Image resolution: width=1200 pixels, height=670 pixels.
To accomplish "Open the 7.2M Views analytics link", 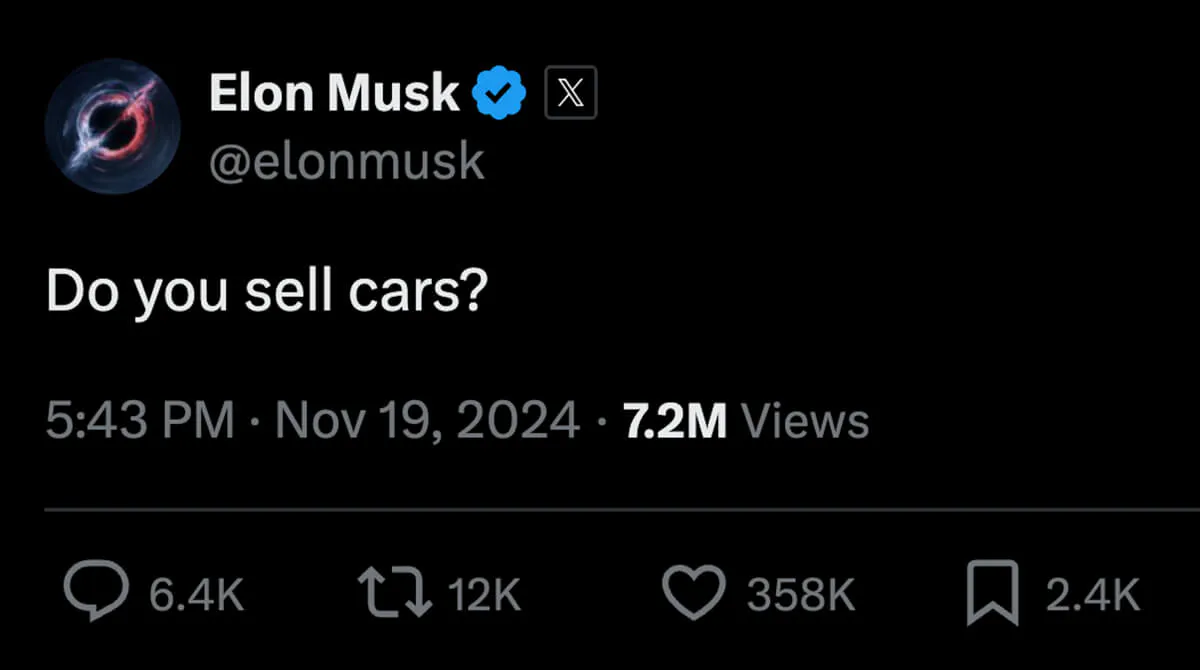I will (x=745, y=420).
